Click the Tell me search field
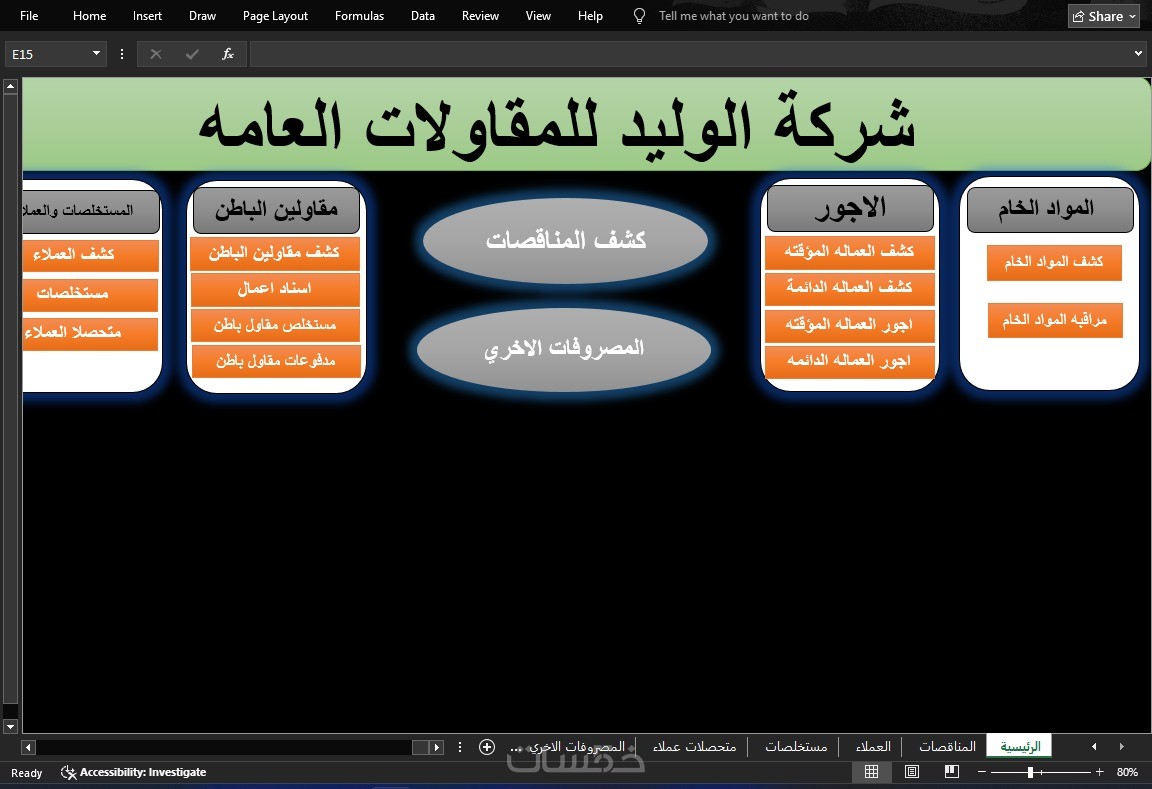This screenshot has height=789, width=1152. point(733,15)
